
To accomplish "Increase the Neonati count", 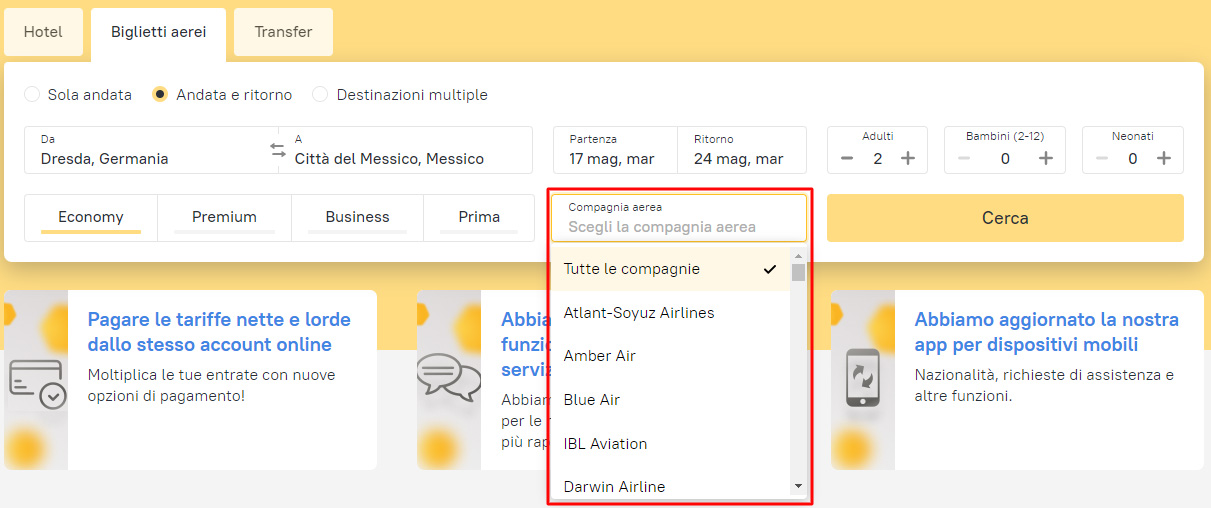I will (x=1163, y=158).
